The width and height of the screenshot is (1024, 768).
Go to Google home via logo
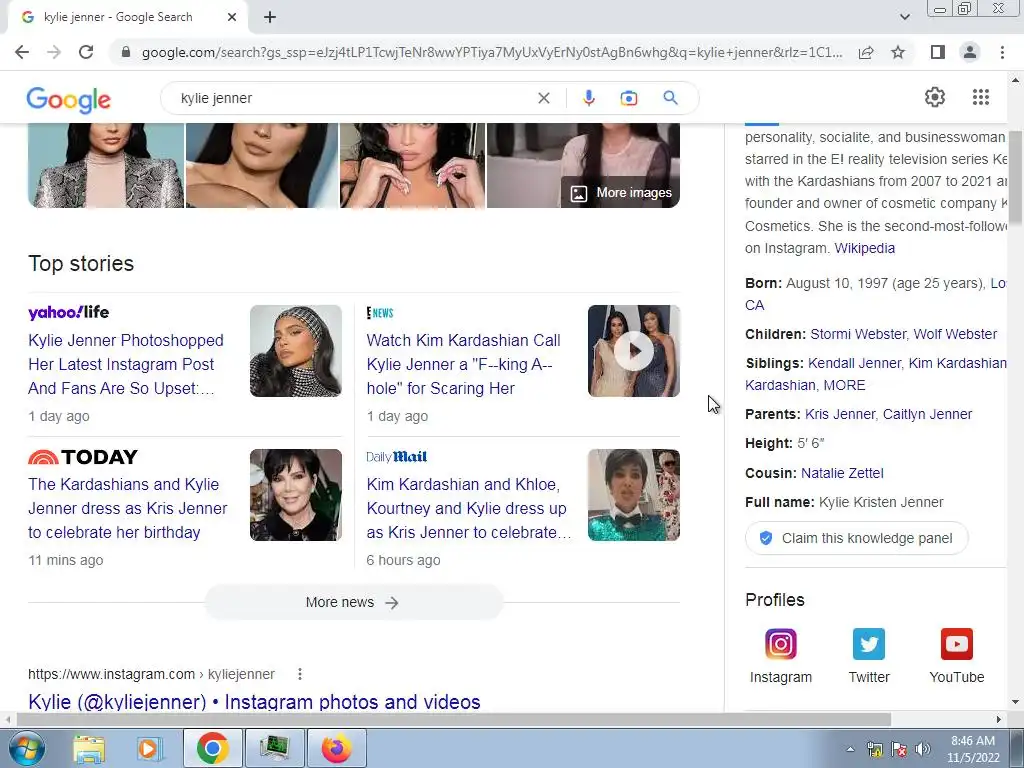(69, 99)
